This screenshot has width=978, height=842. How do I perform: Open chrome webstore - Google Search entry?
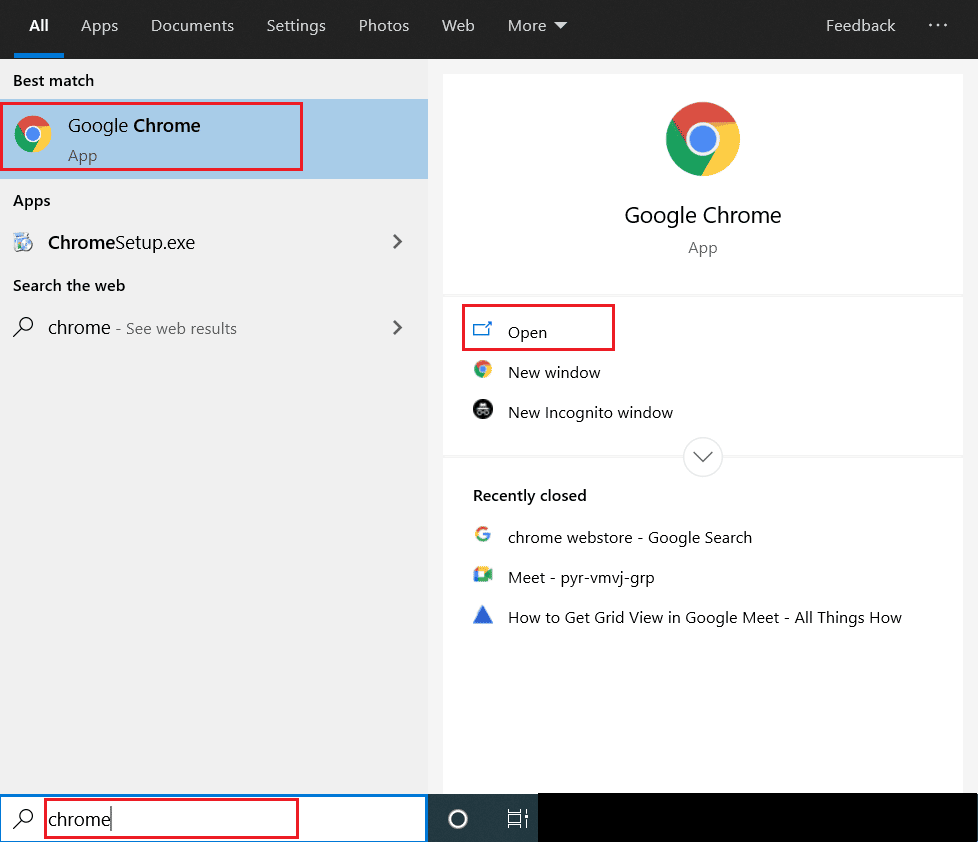[x=629, y=537]
